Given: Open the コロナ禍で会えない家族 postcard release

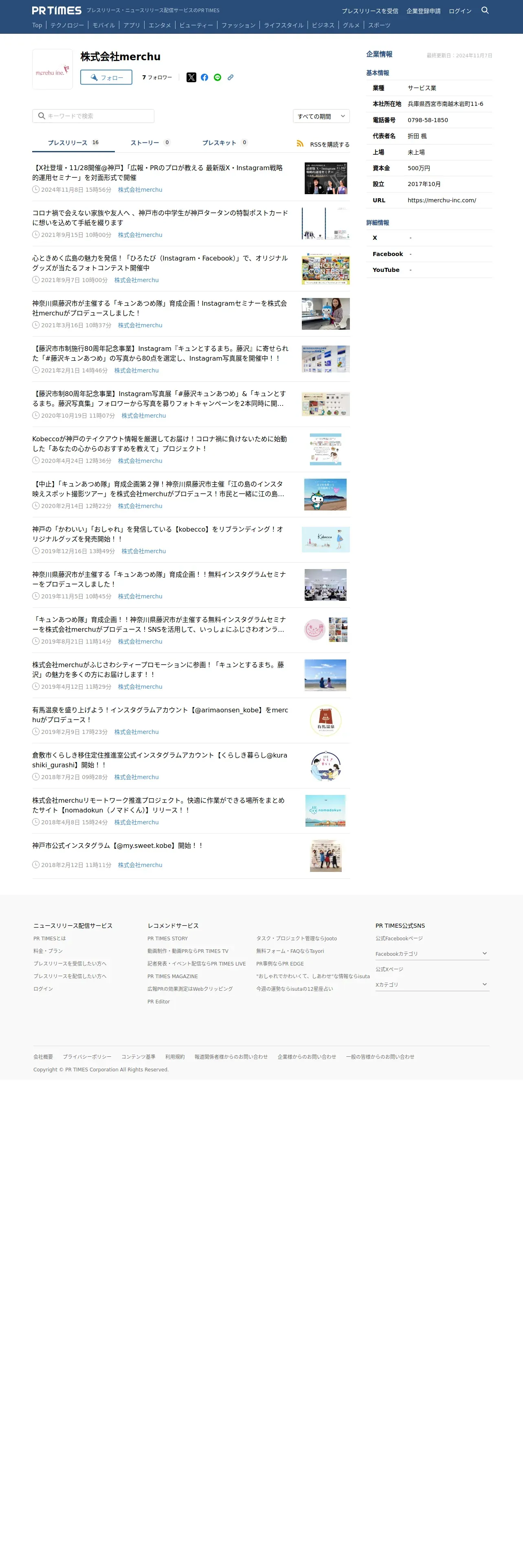Looking at the screenshot, I should (160, 218).
